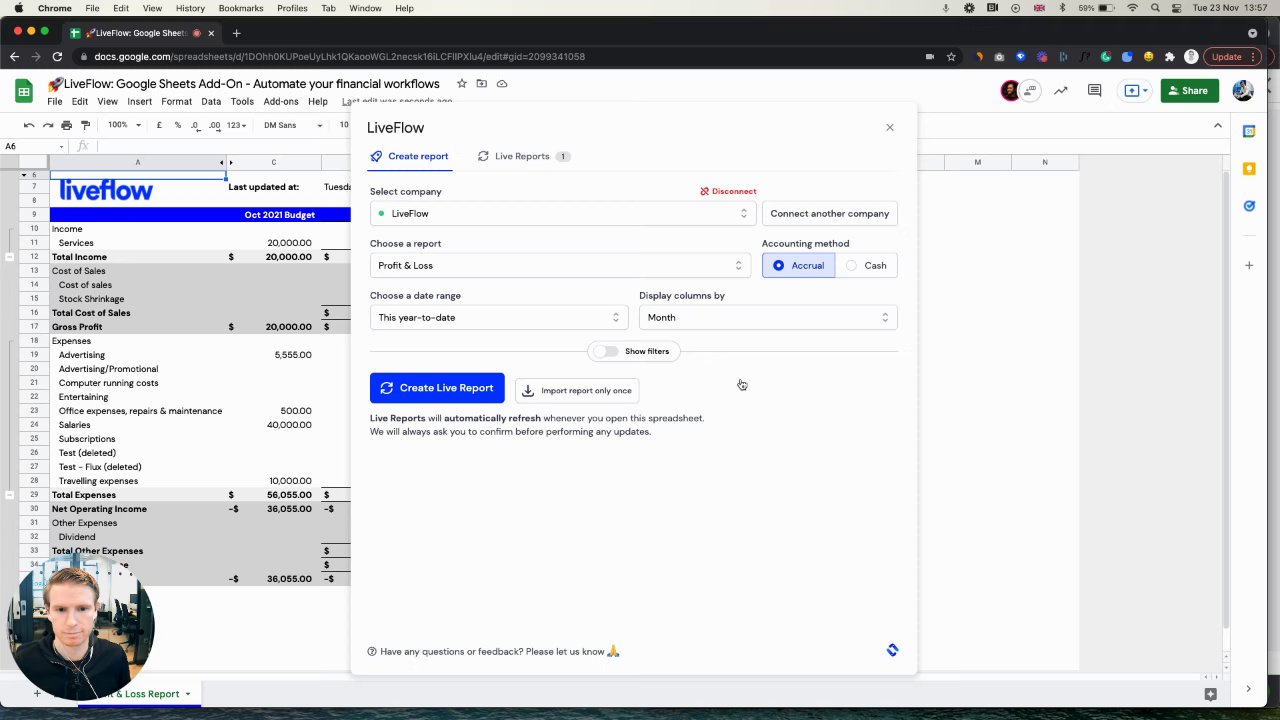Open the sheet tab dropdown arrow
The width and height of the screenshot is (1280, 720).
pyautogui.click(x=187, y=694)
